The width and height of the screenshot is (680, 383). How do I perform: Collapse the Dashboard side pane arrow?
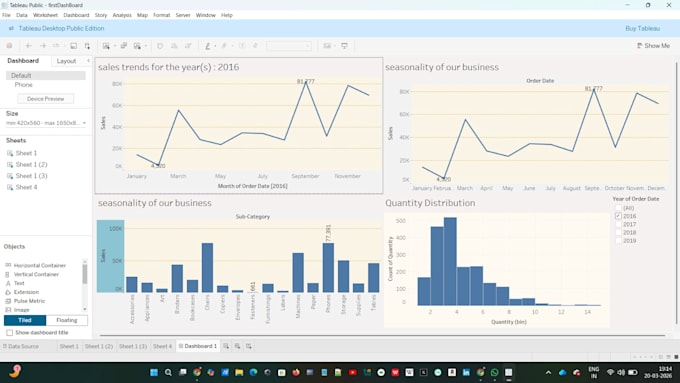[88, 61]
